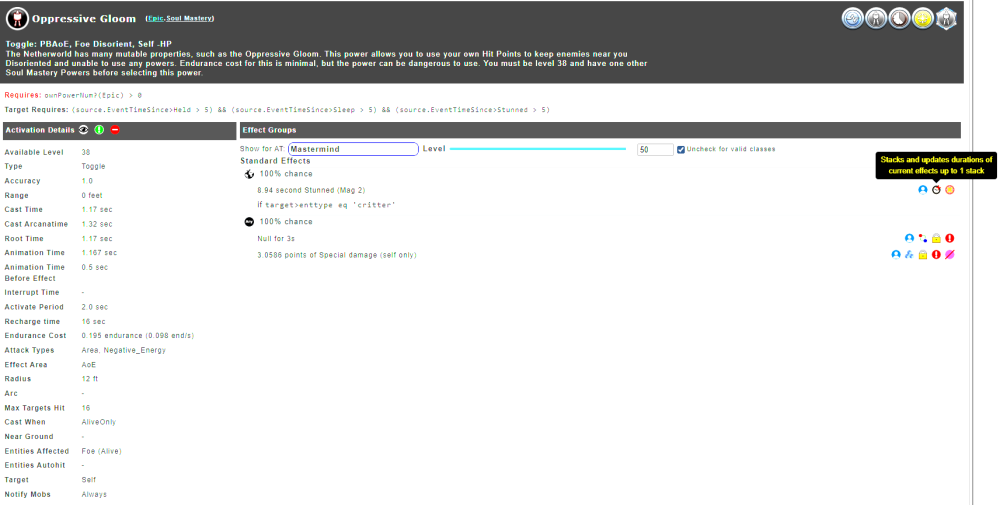
Task: Click the Level number field showing 50
Action: (x=655, y=149)
